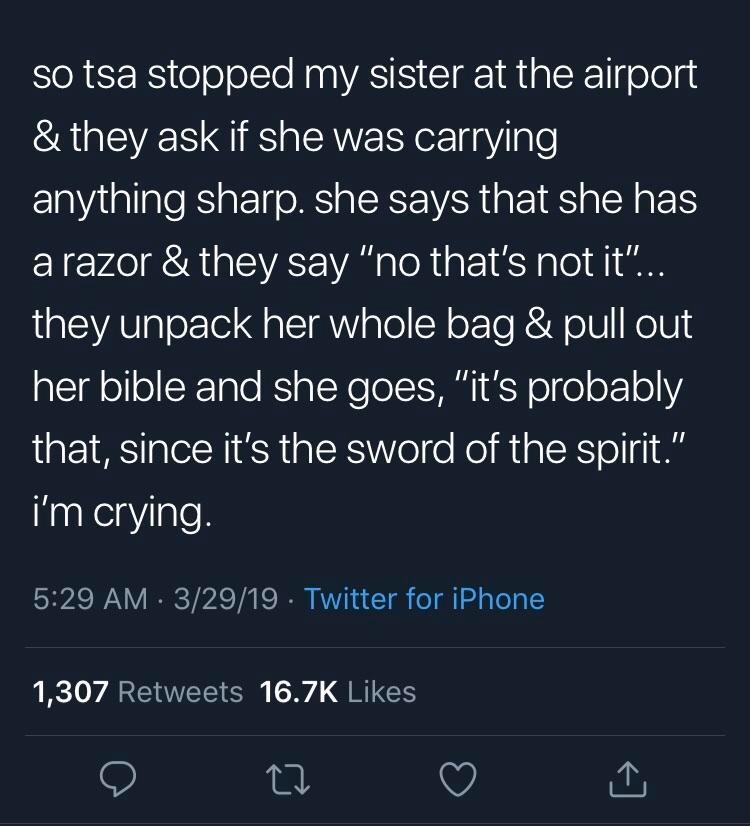Click the 3/29/19 date
Image resolution: width=750 pixels, height=826 pixels.
[225, 599]
